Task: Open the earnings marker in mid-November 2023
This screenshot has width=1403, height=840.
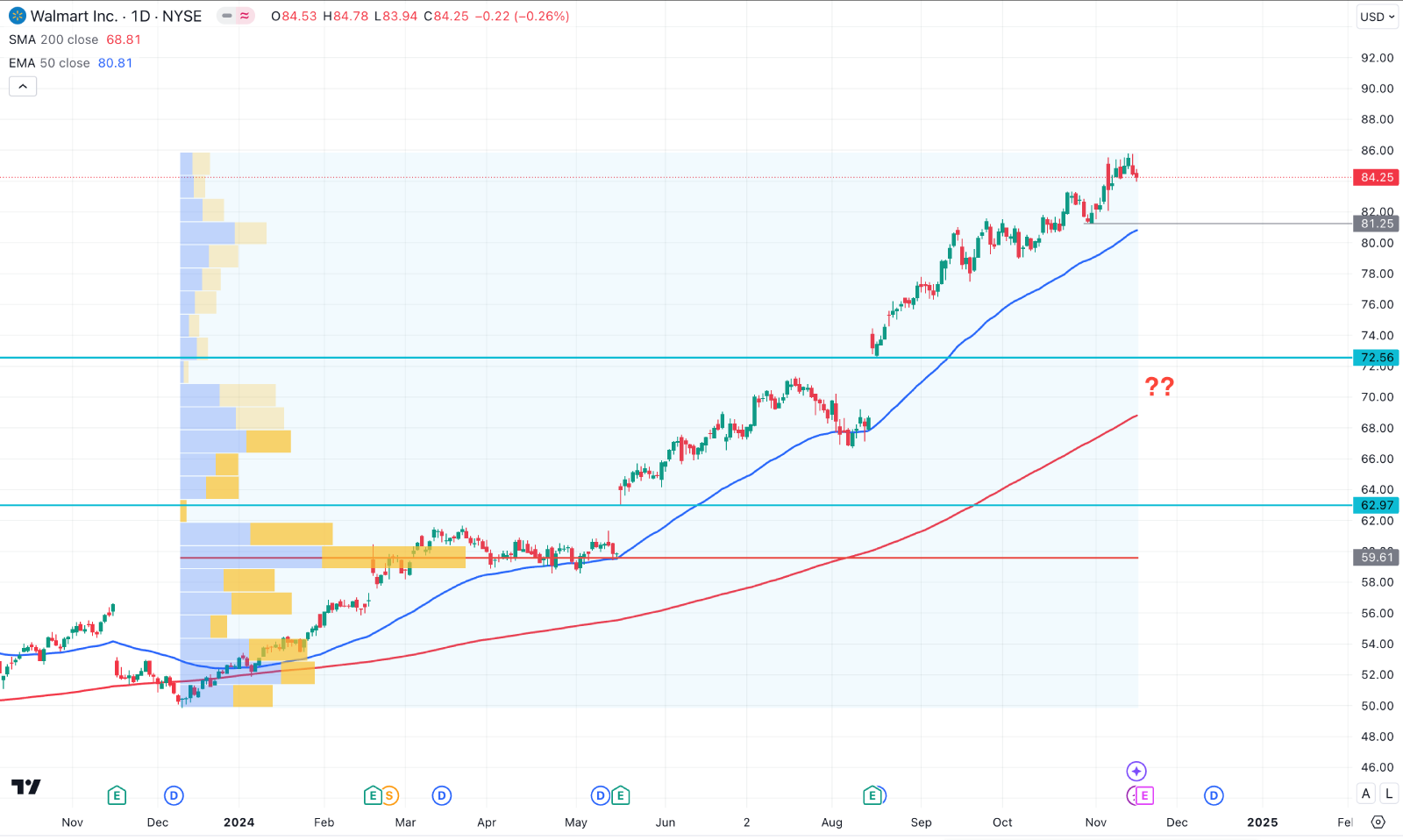Action: click(117, 796)
